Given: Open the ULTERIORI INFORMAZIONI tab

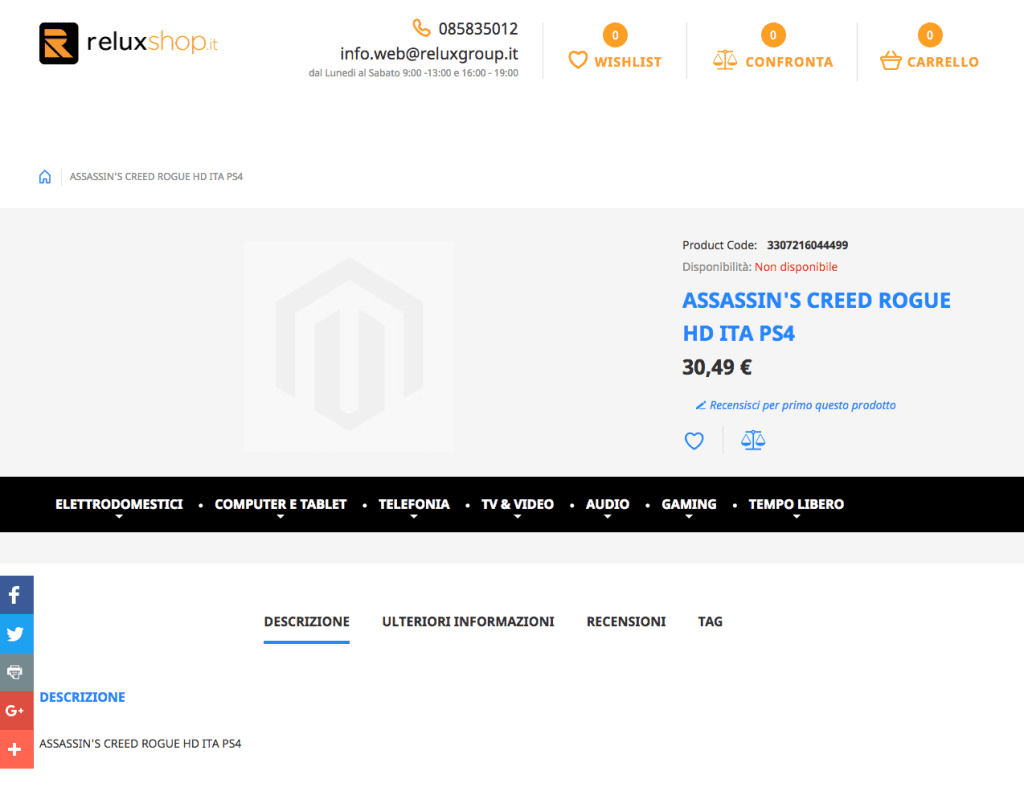Looking at the screenshot, I should (x=468, y=621).
